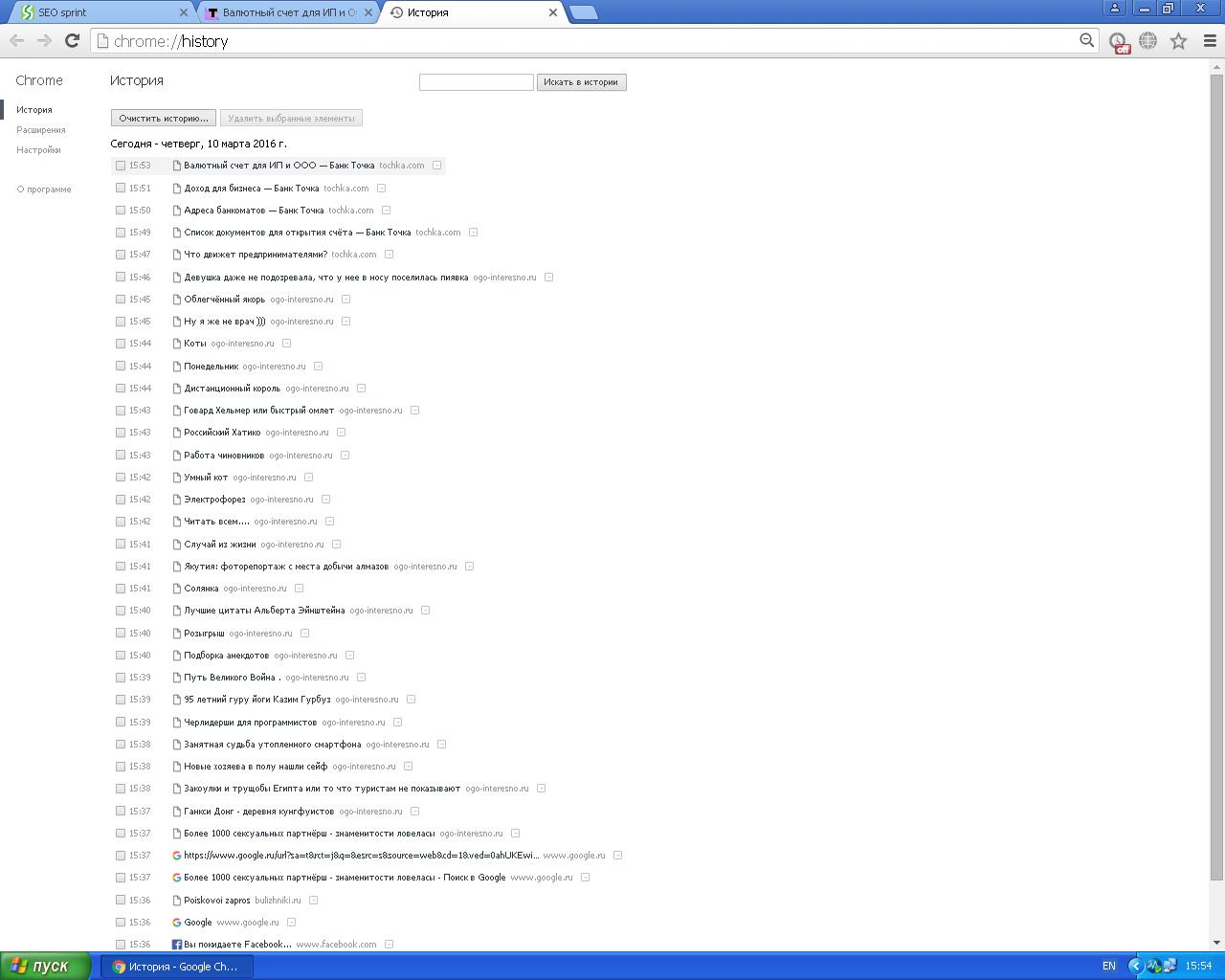Expand options for 'Что движет предпринимателями?'
The height and width of the screenshot is (980, 1225).
[x=389, y=255]
